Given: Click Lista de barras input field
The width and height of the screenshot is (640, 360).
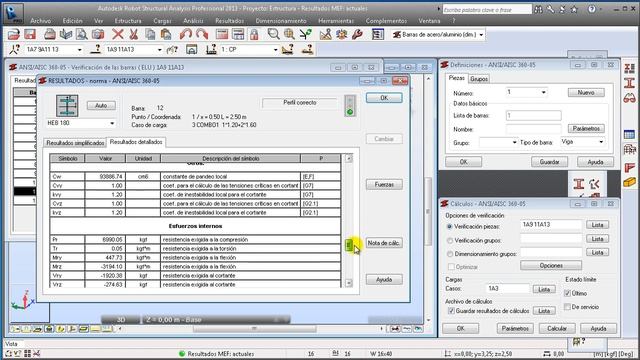Looking at the screenshot, I should (x=533, y=116).
